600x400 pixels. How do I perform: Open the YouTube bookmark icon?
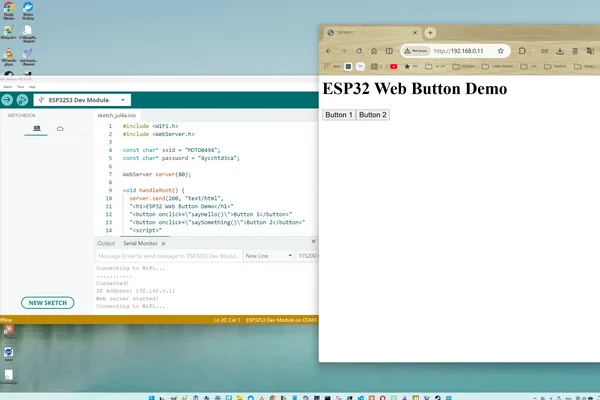(393, 67)
